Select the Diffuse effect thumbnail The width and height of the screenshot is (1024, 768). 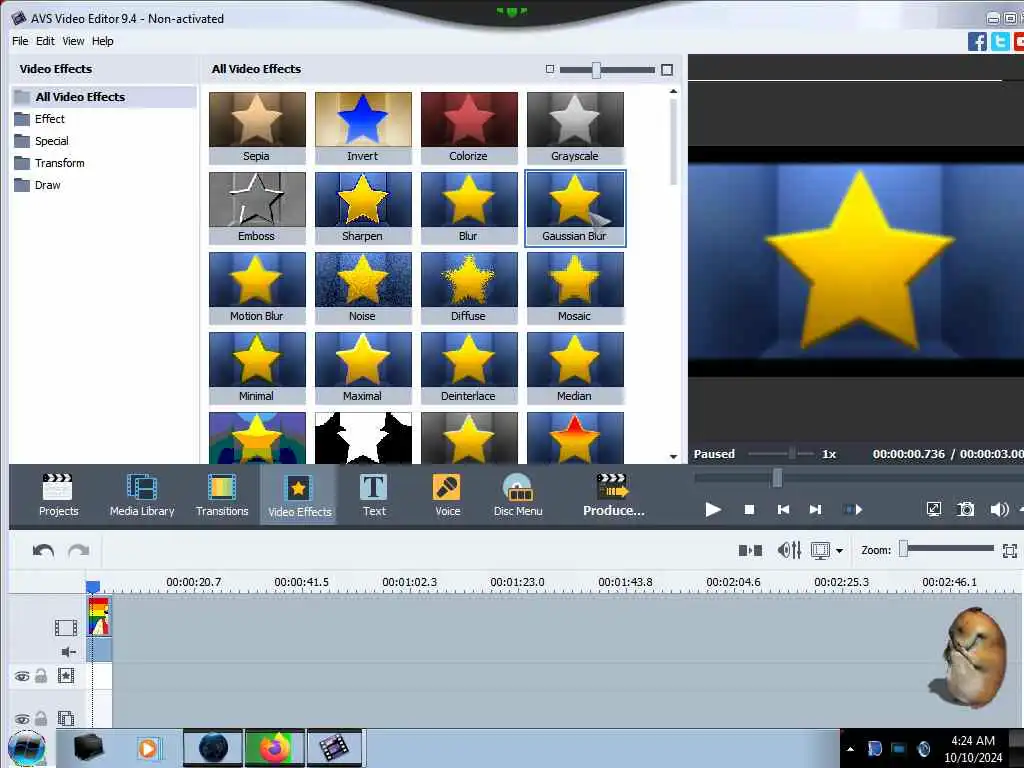469,288
